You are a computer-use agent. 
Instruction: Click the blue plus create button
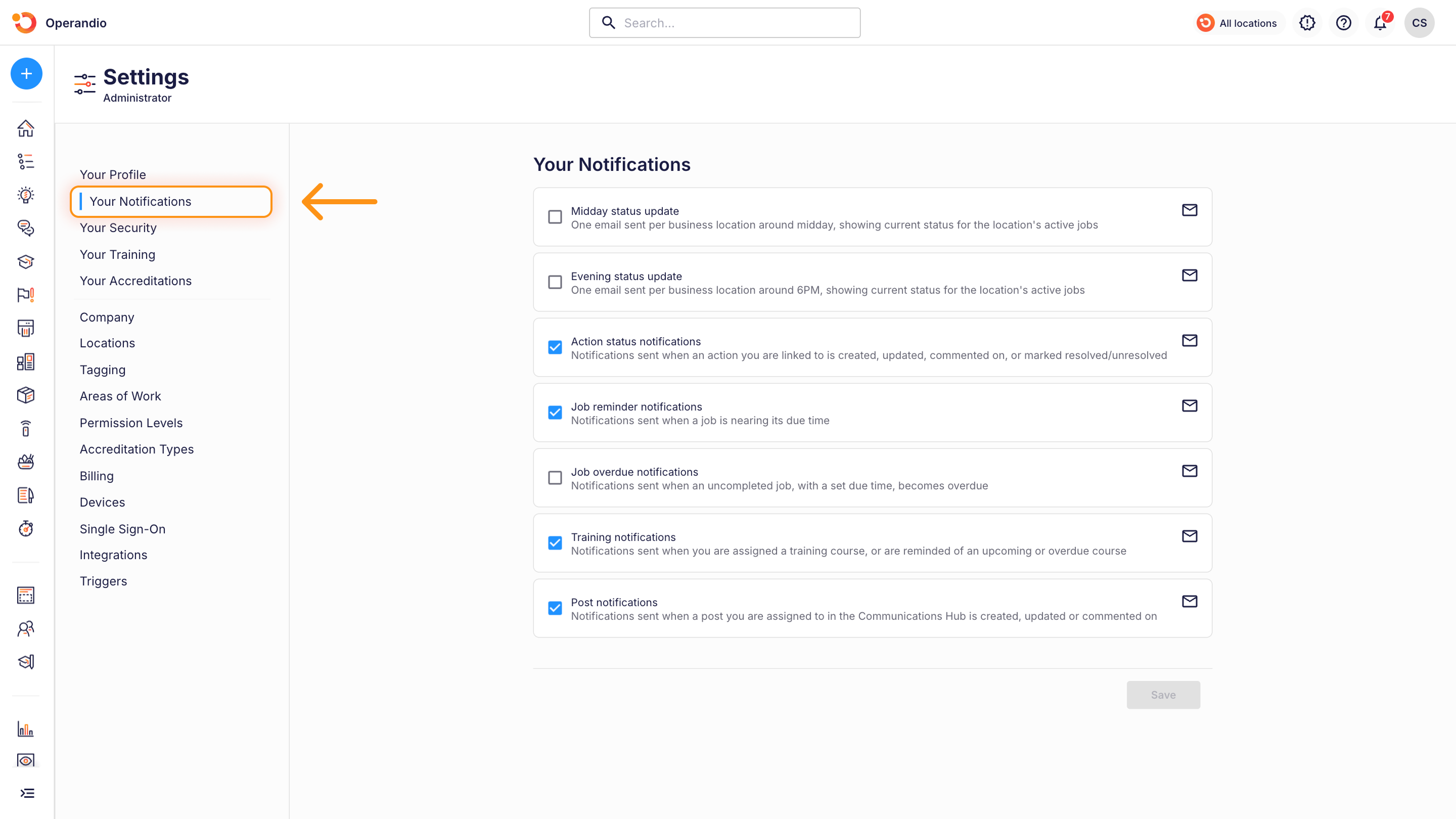tap(27, 73)
